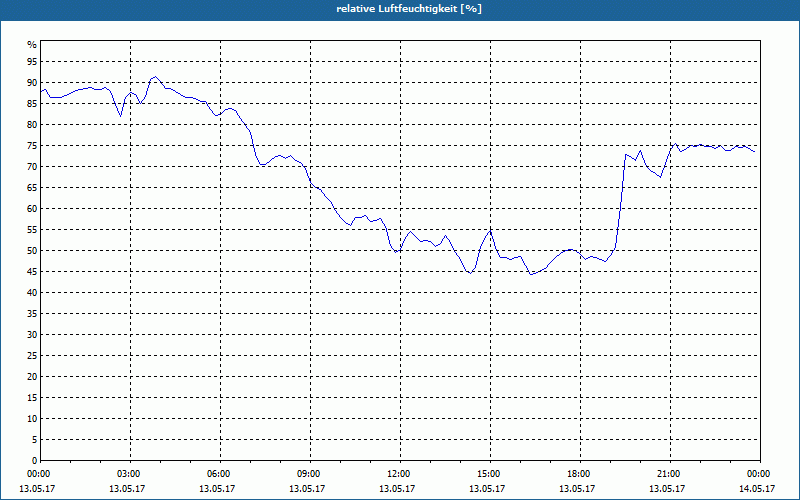Screen dimensions: 800x500
Task: Click the y-axis label '85'
Action: coord(32,104)
